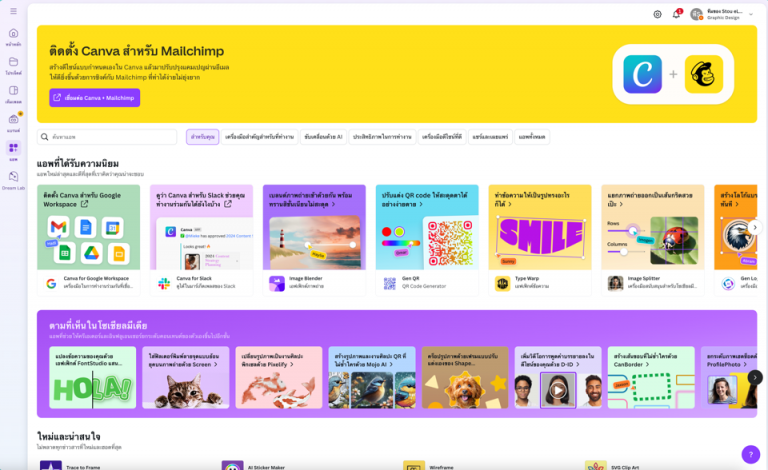Viewport: 768px width, 470px height.
Task: Expand the account dropdown arrow
Action: point(751,15)
